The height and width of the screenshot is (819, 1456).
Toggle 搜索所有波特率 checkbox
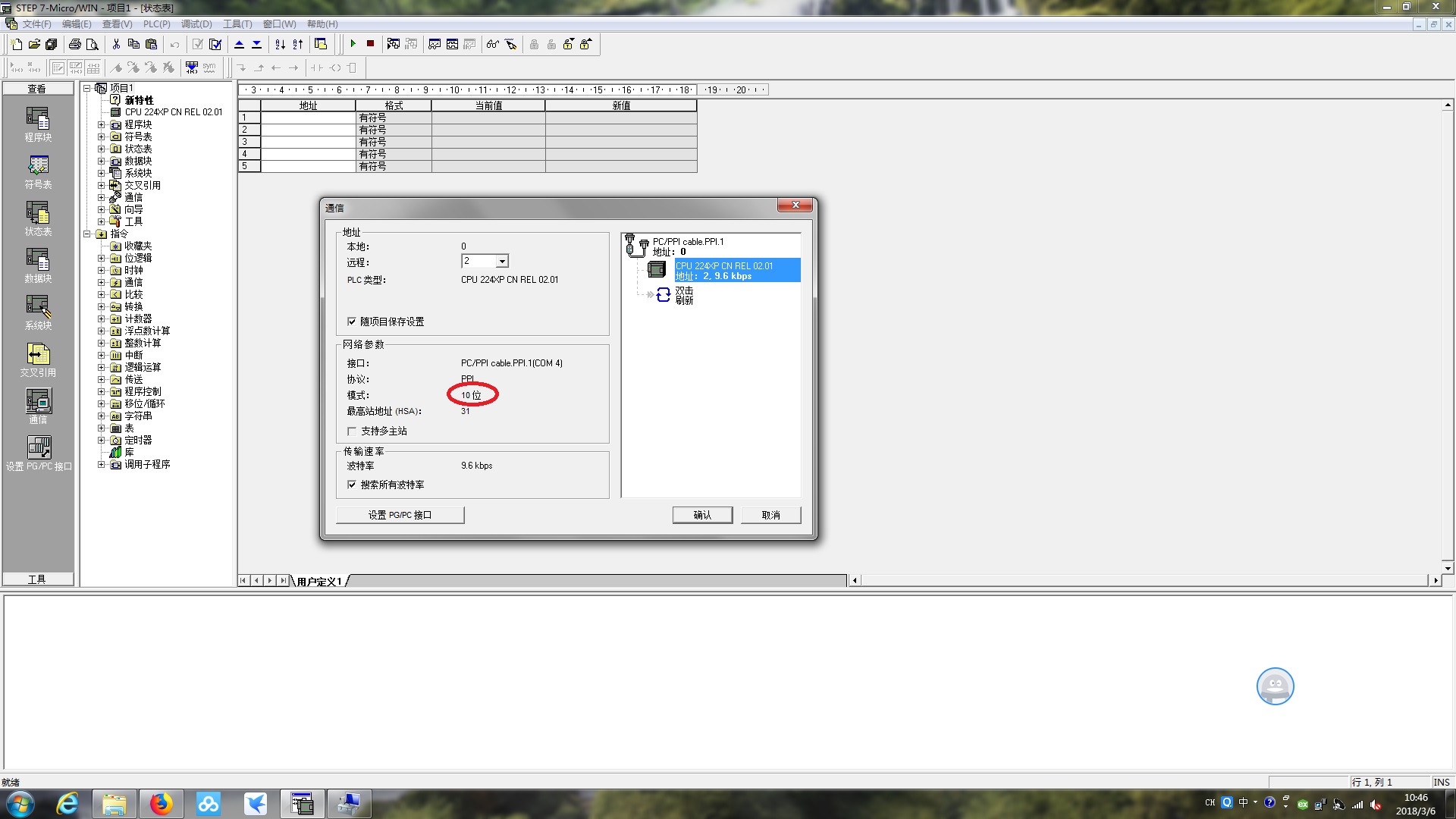[352, 485]
